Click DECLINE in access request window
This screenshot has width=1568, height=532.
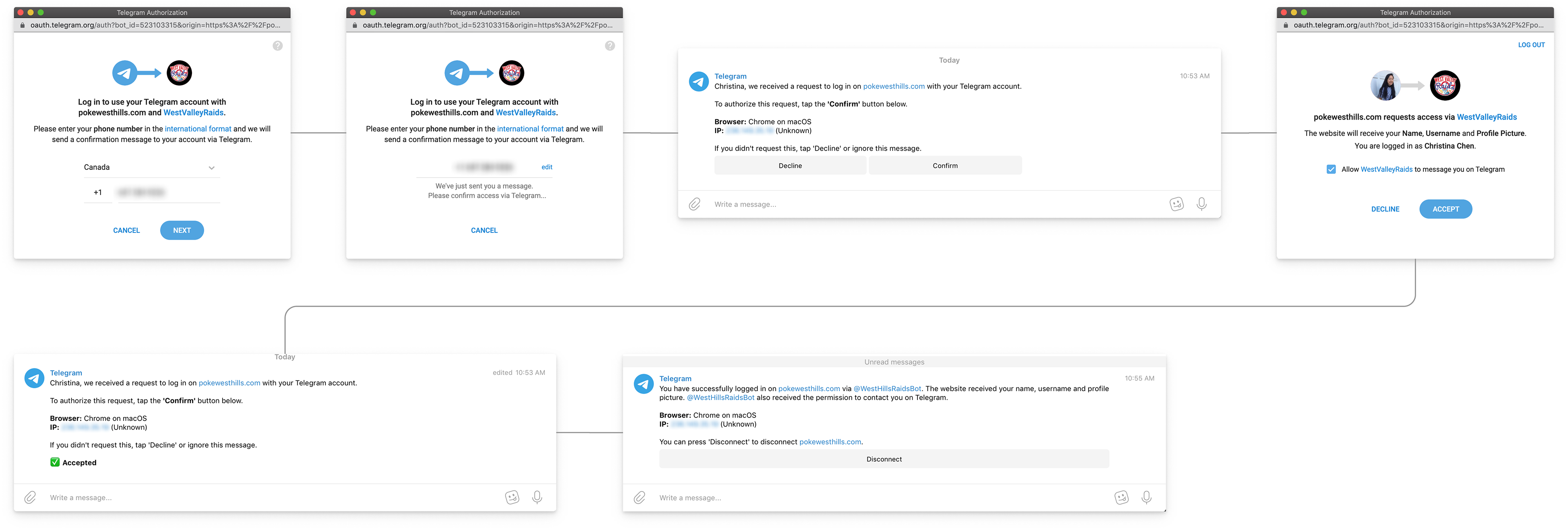pos(1385,209)
